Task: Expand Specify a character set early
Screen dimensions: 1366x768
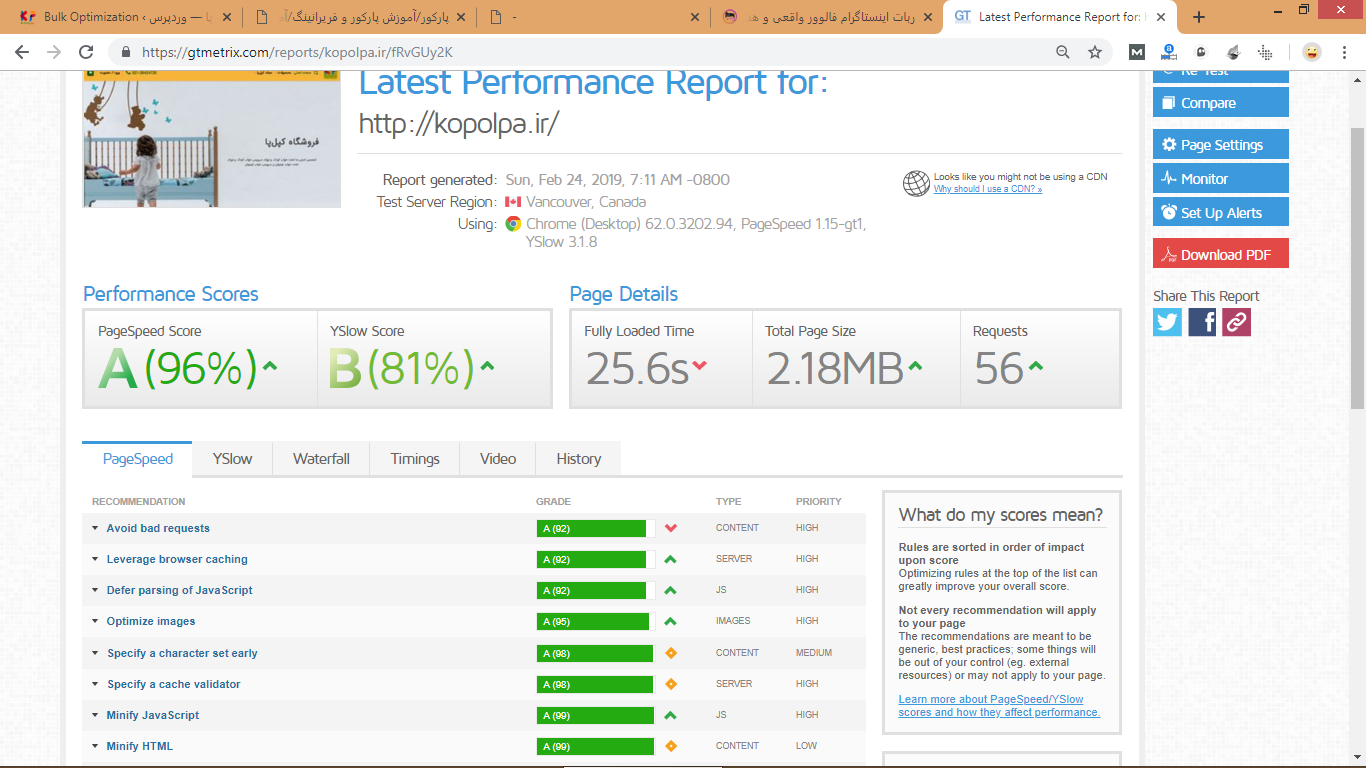Action: click(x=95, y=653)
